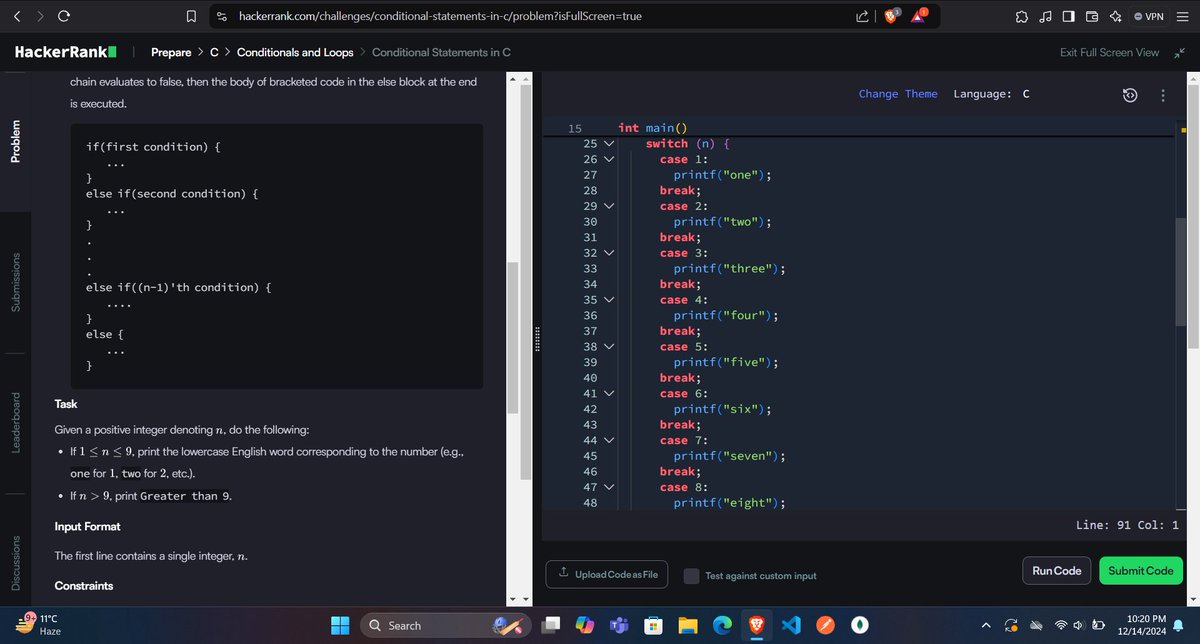
Task: Go to C breadcrumb
Action: click(214, 52)
